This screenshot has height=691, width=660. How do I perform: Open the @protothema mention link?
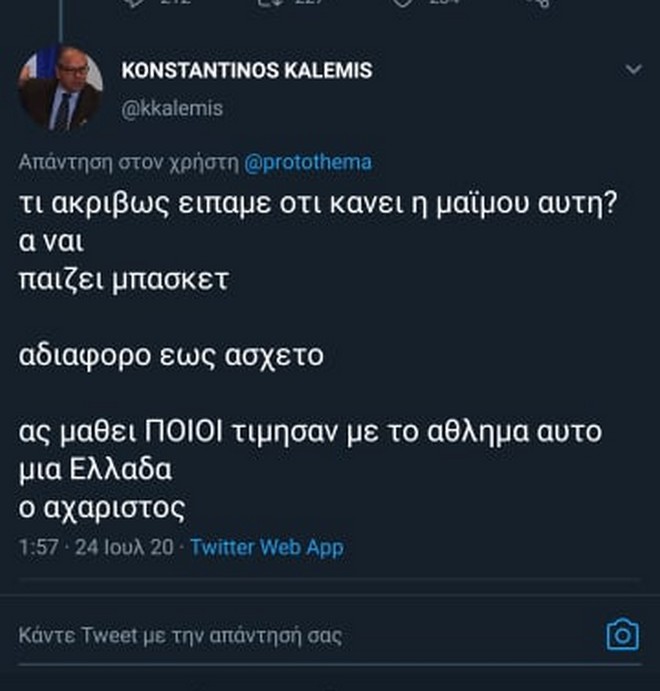pos(307,162)
